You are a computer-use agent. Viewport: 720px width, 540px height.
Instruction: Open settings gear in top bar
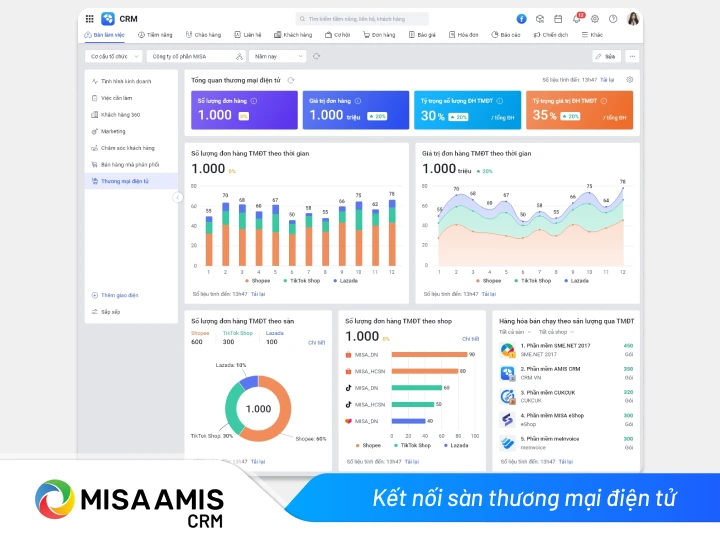pyautogui.click(x=594, y=19)
